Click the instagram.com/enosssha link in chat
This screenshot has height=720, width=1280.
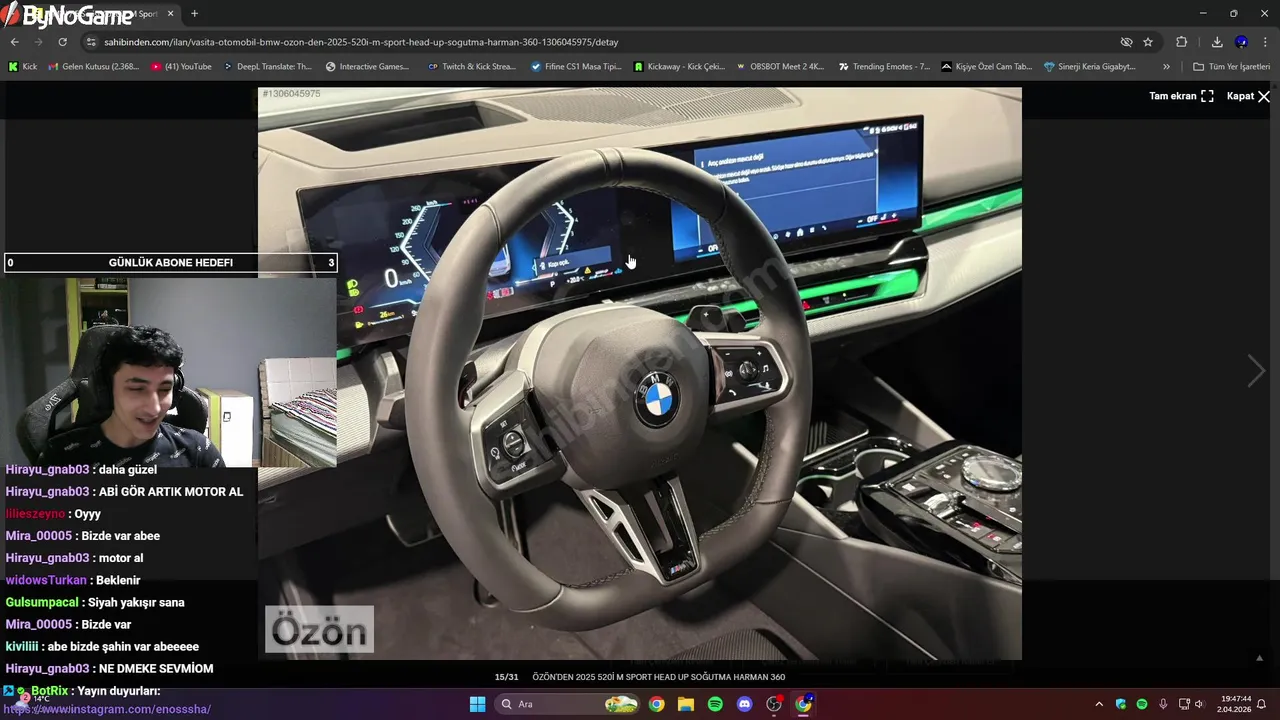108,709
